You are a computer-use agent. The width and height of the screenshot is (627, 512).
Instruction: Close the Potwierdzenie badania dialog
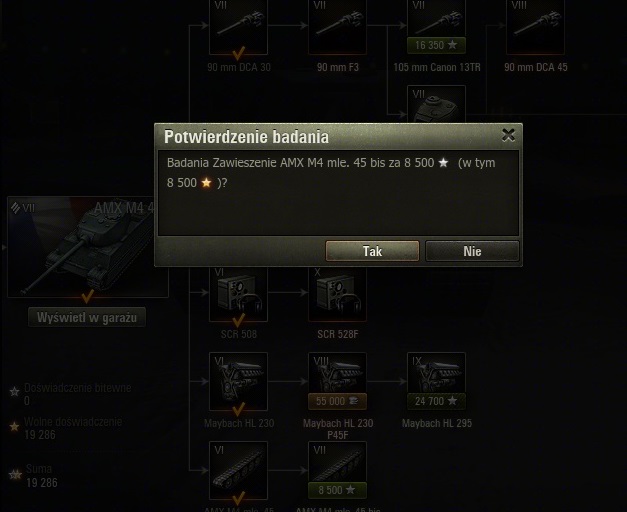508,135
